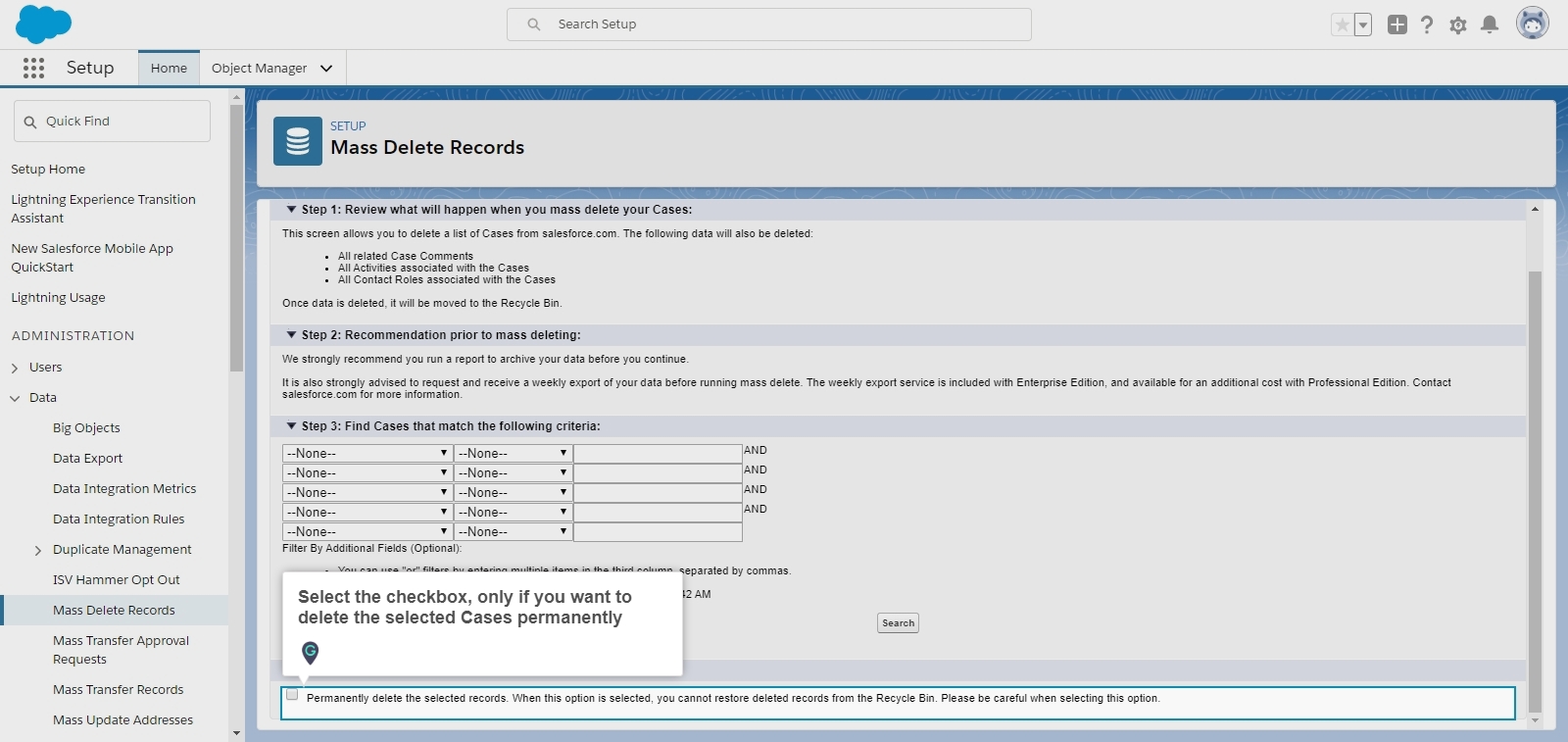Viewport: 1568px width, 742px height.
Task: Collapse the Step 1 section
Action: point(291,209)
